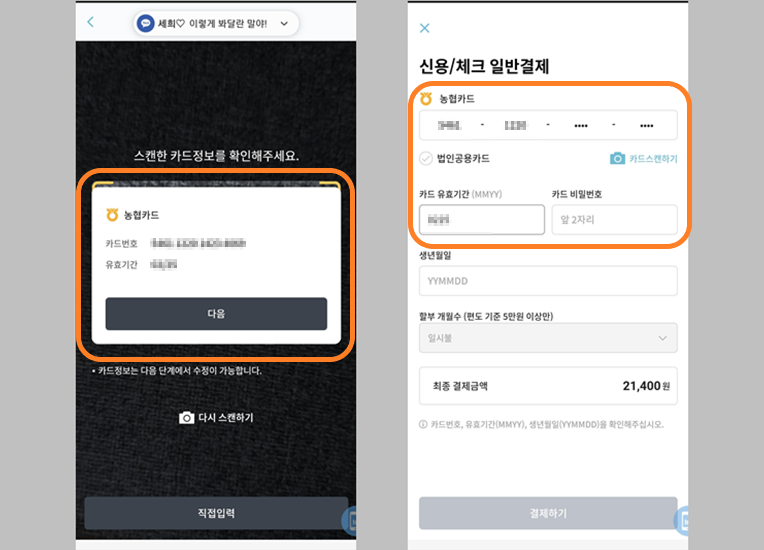Expand the 세희♡ notification banner chevron
This screenshot has width=764, height=550.
pyautogui.click(x=284, y=23)
